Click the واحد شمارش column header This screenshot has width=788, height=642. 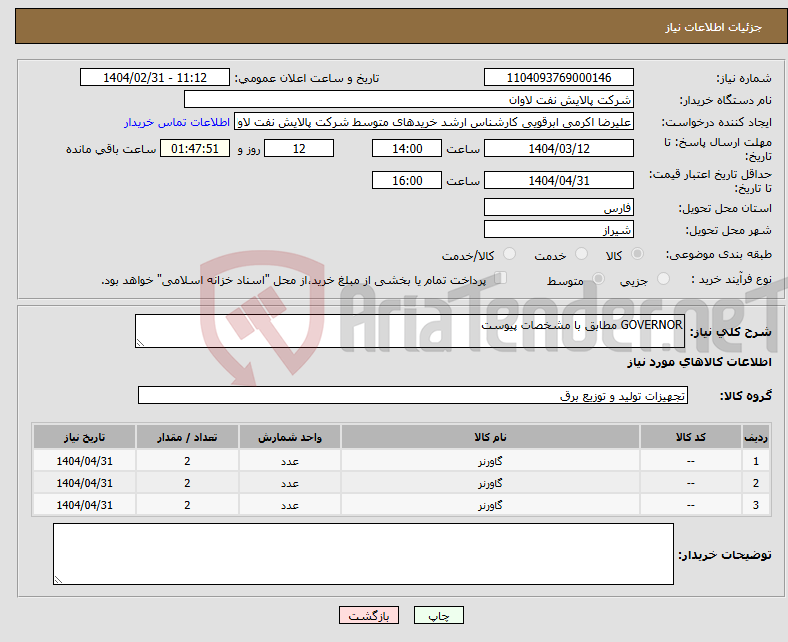(290, 437)
